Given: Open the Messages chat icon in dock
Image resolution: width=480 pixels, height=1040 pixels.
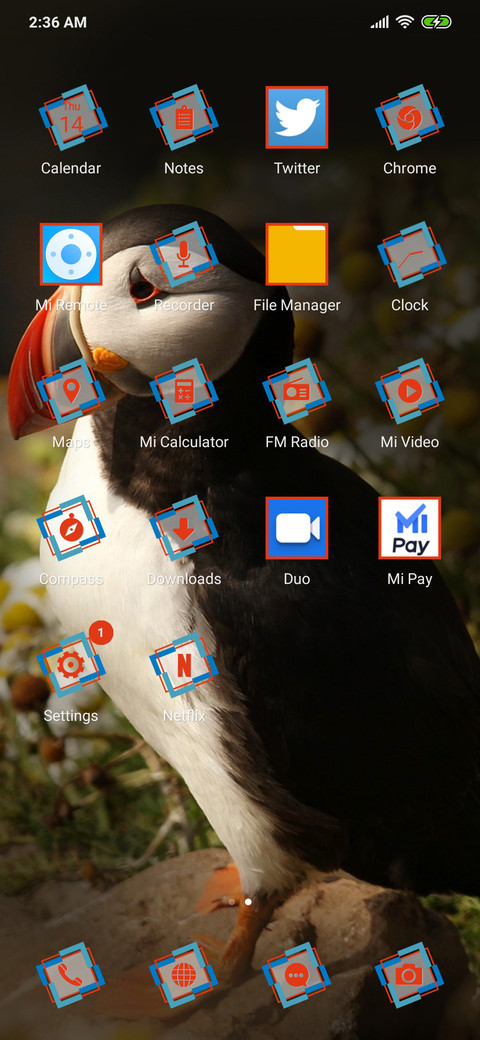Looking at the screenshot, I should 297,974.
